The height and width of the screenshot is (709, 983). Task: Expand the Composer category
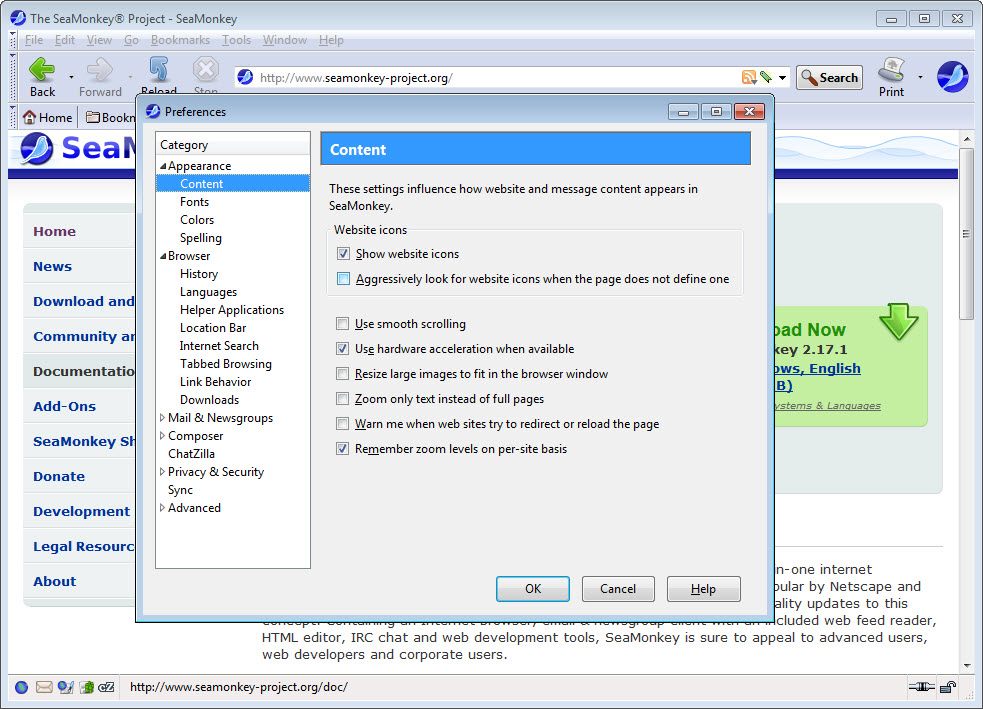(x=162, y=436)
